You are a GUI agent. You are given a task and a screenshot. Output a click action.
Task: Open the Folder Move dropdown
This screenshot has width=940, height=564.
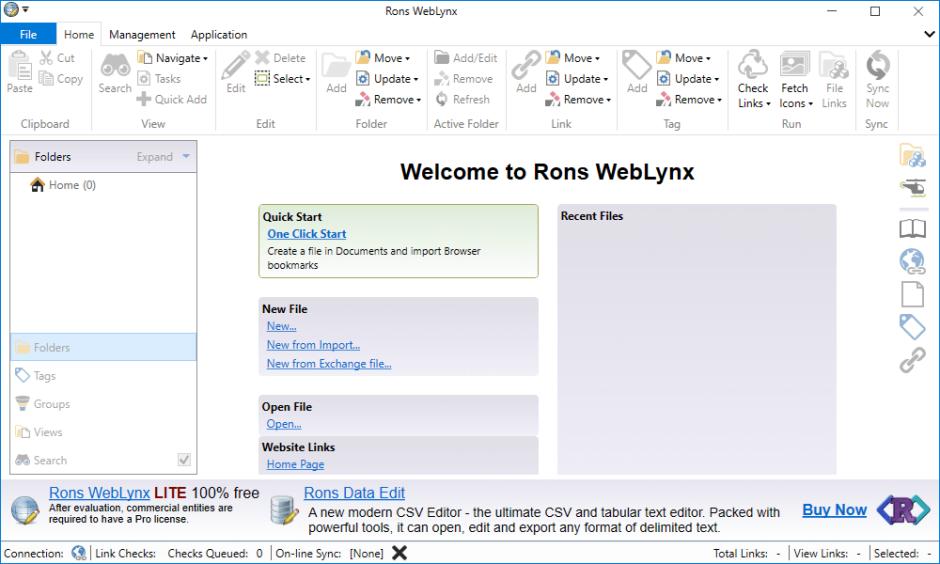(x=383, y=58)
